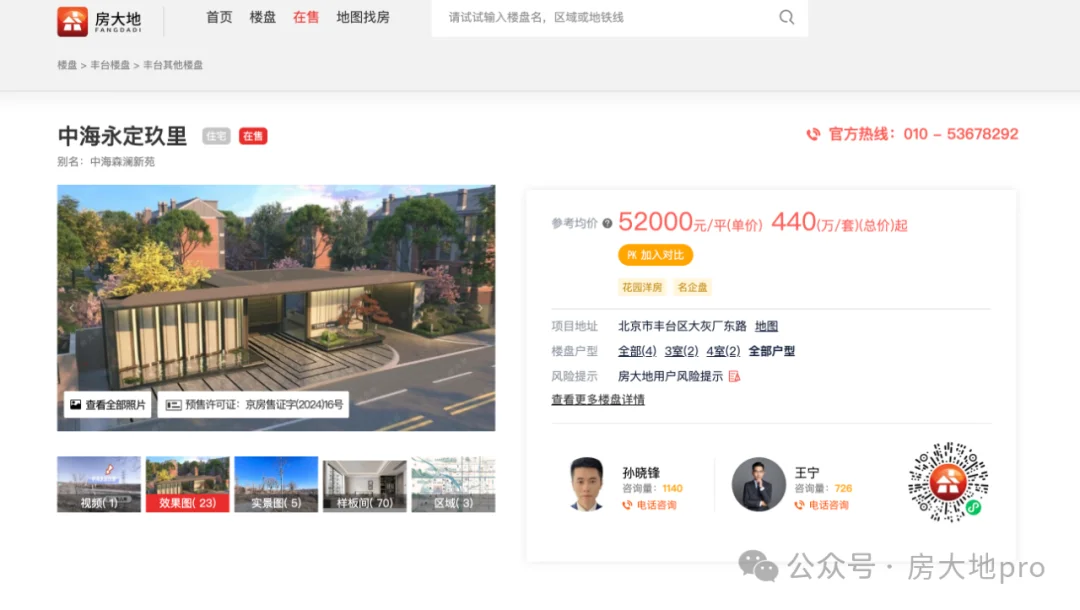The width and height of the screenshot is (1080, 610).
Task: Open the 地图 link beside address
Action: point(767,326)
